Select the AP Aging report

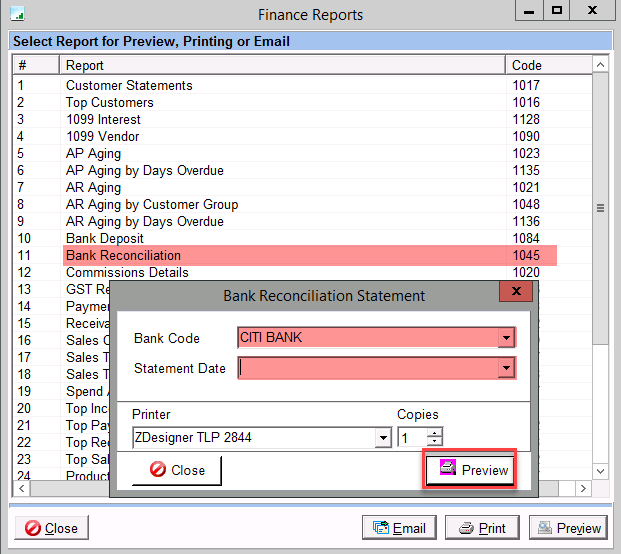[x=93, y=153]
